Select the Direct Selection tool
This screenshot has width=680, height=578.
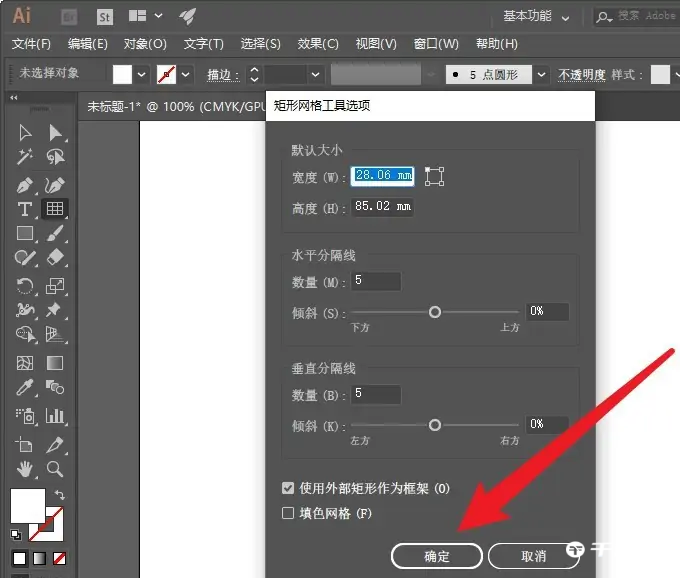click(x=55, y=133)
